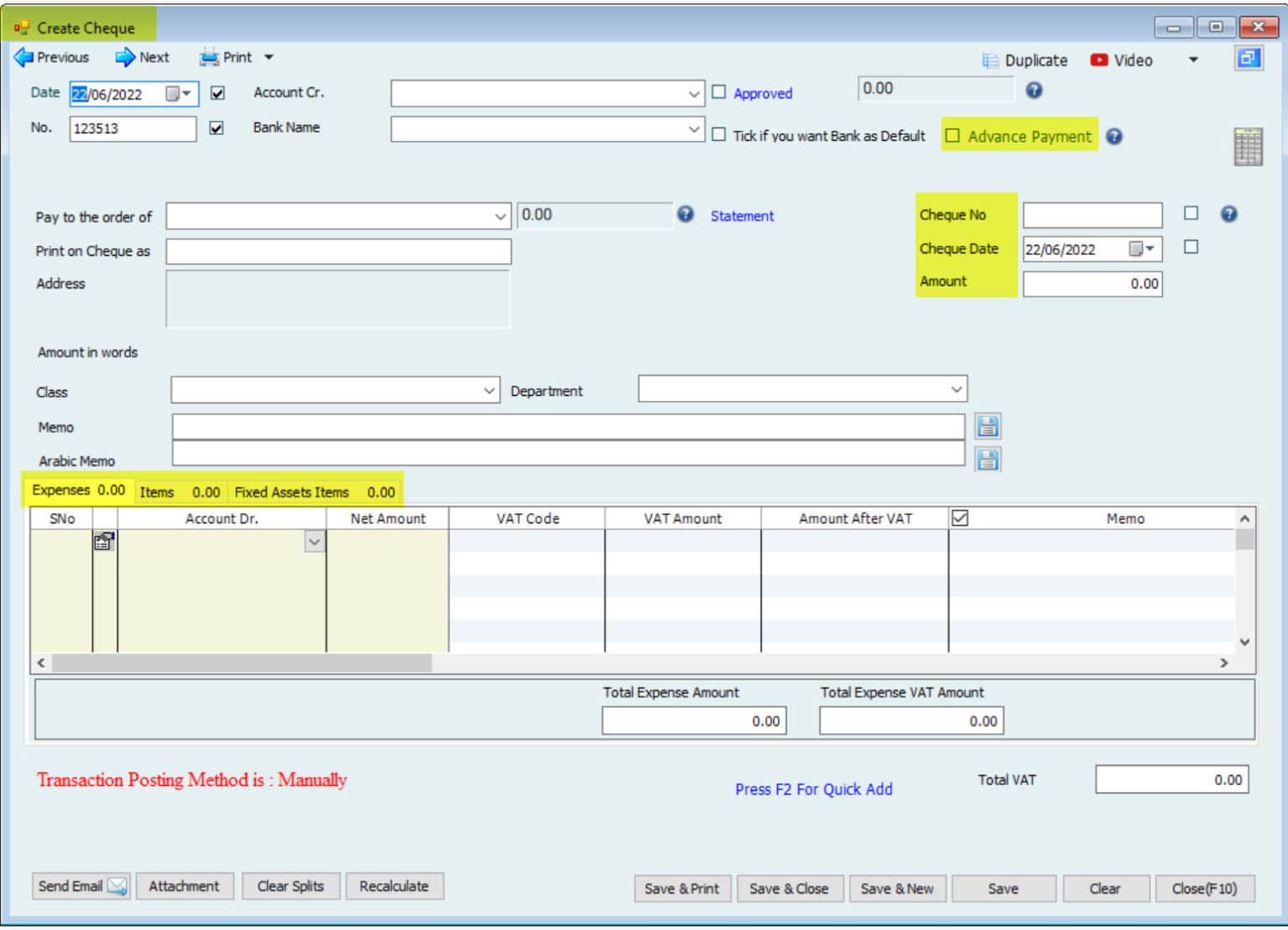Click the No. field showing 123513
1288x930 pixels.
(132, 128)
